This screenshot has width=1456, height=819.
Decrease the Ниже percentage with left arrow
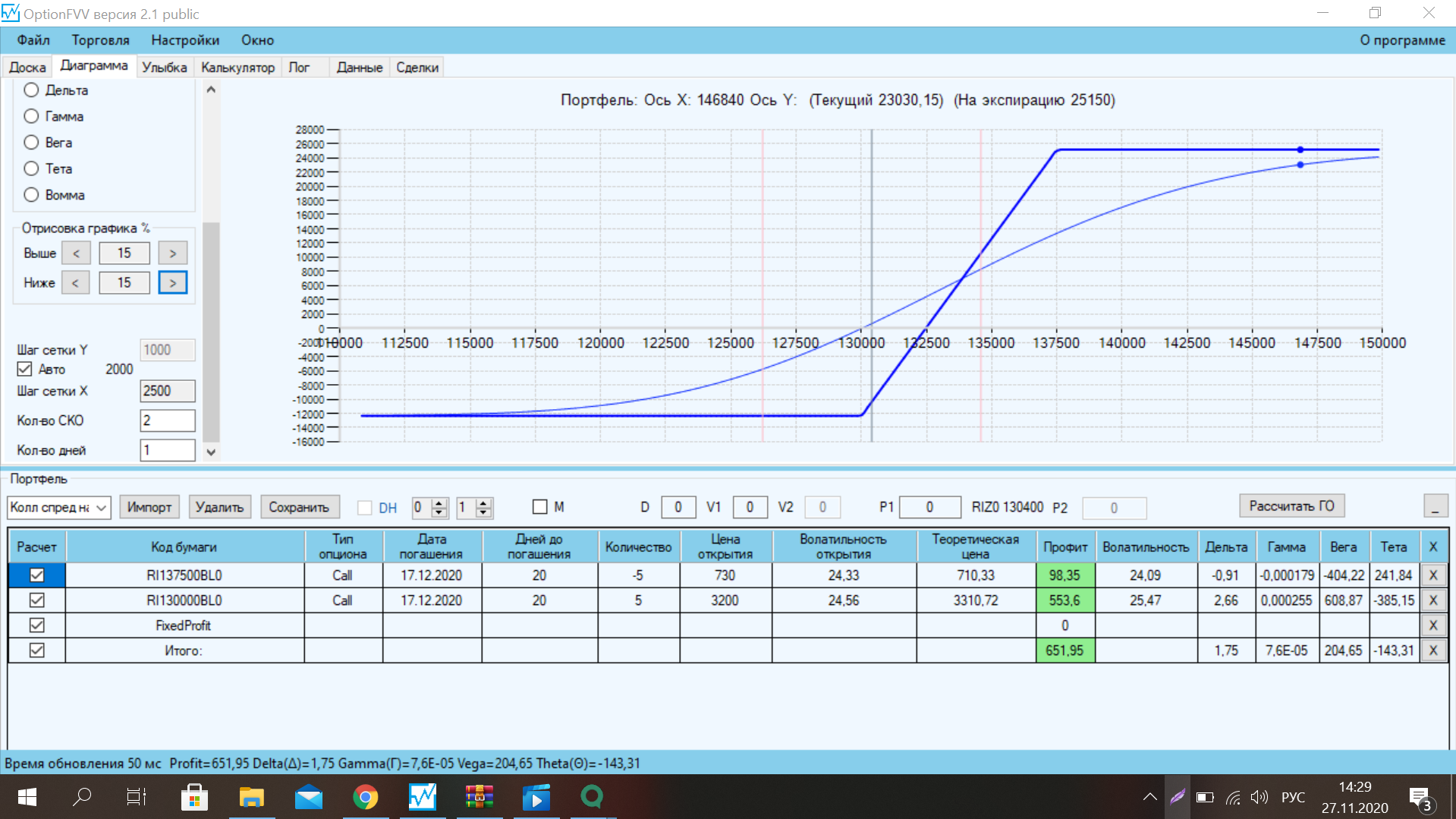click(x=75, y=283)
